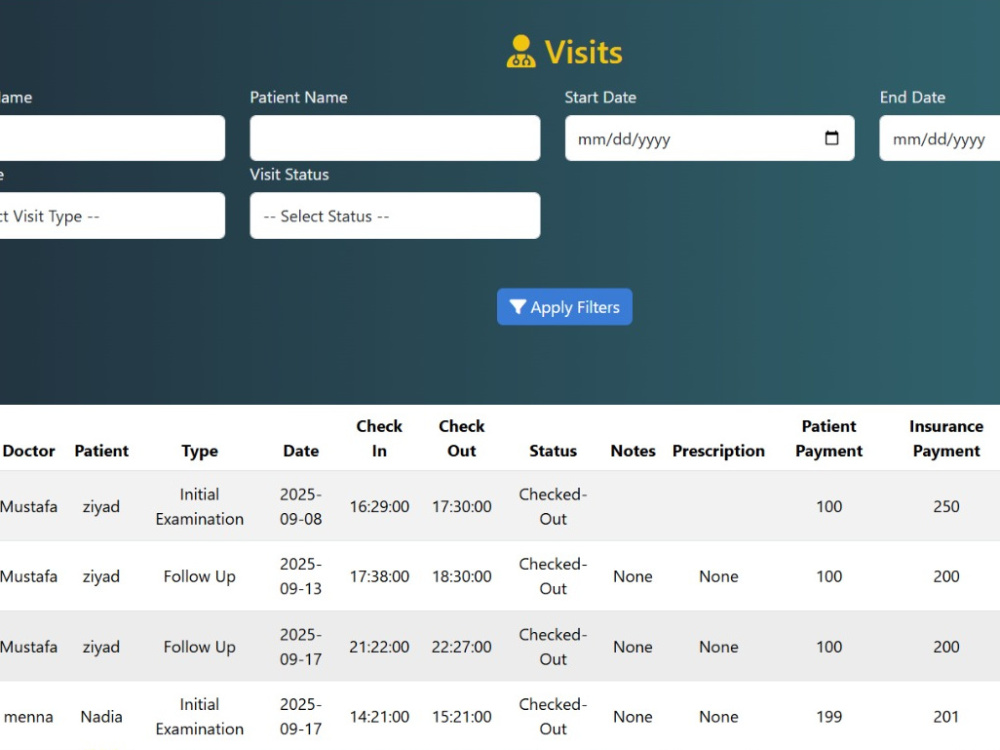Click the Initial Examination type for ziyad
Viewport: 1000px width, 750px height.
click(200, 506)
